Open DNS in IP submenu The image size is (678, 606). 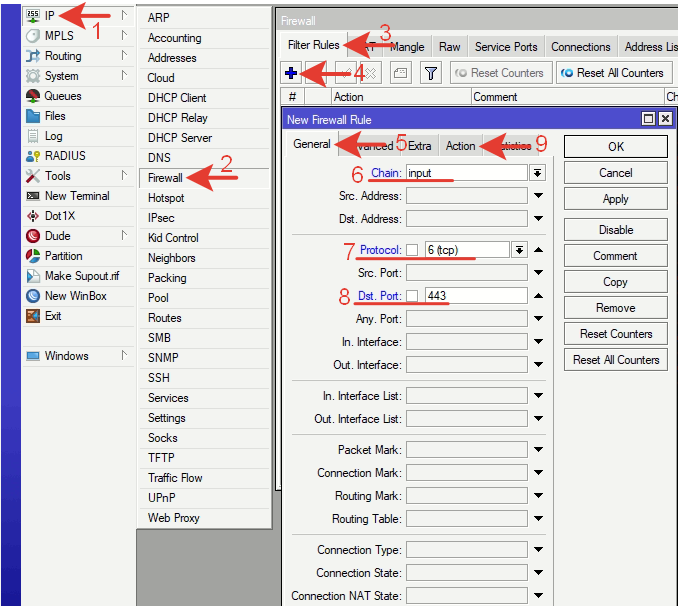205,158
